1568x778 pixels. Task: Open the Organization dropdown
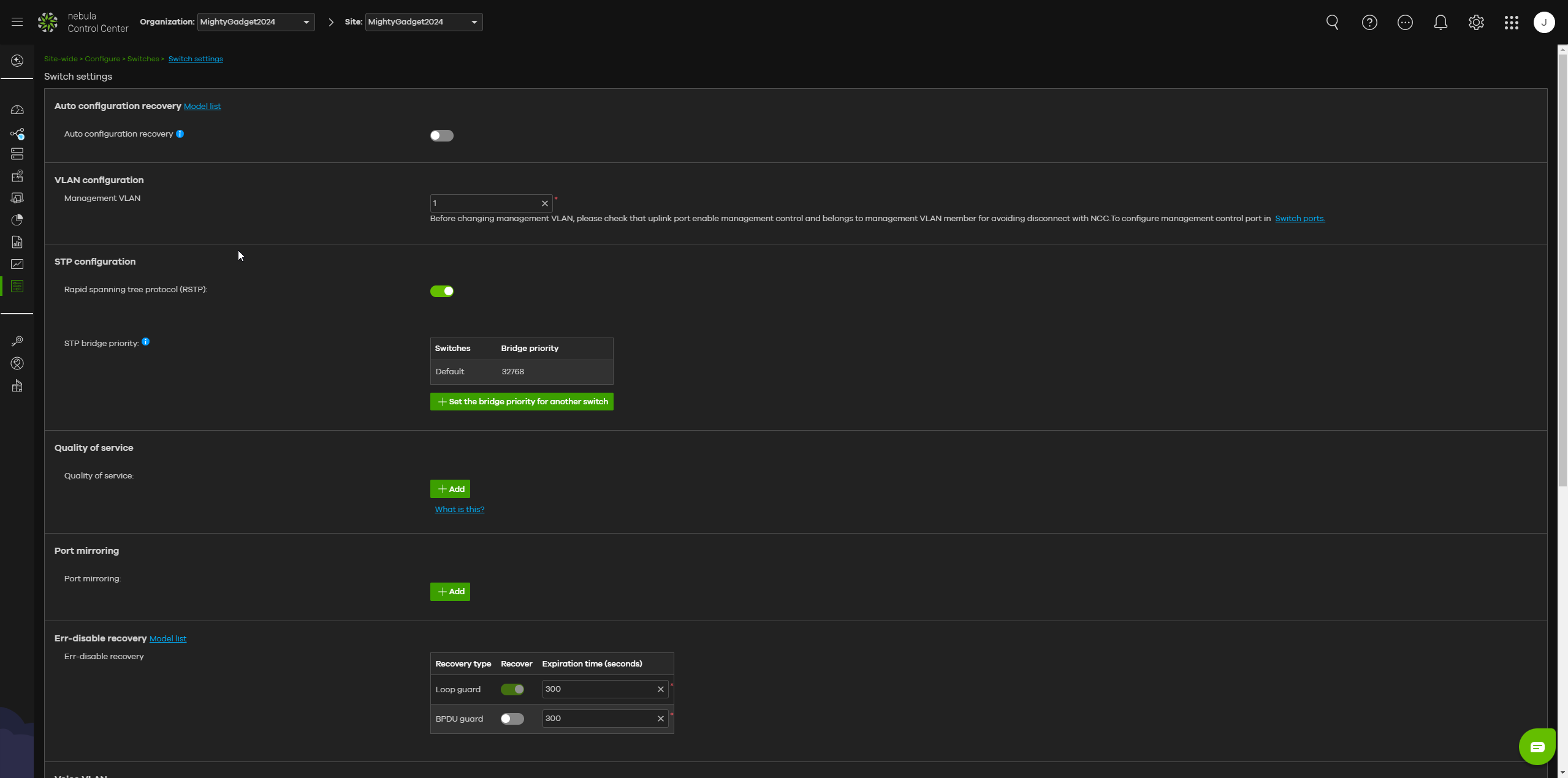pyautogui.click(x=256, y=22)
